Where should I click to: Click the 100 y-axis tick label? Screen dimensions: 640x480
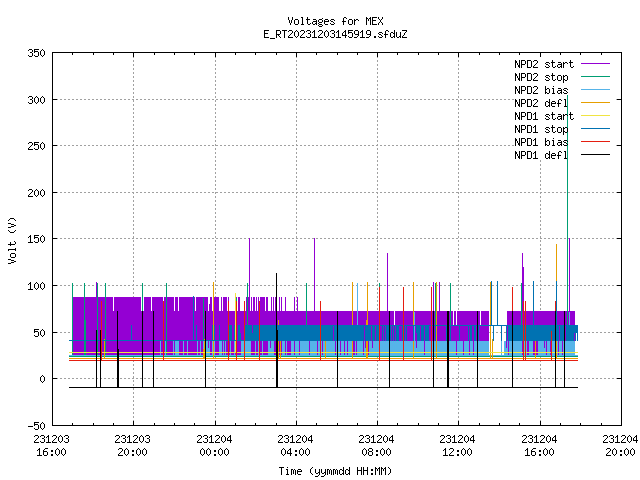click(36, 286)
